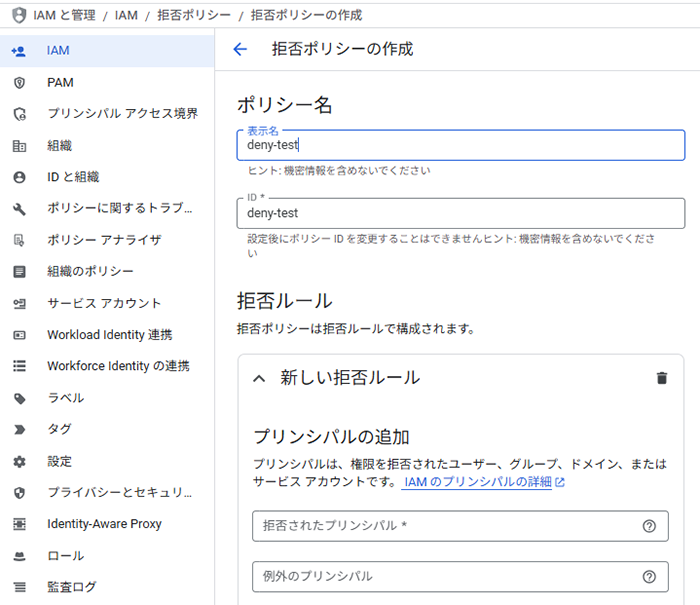Image resolution: width=700 pixels, height=605 pixels.
Task: Click the back arrow beside 拒否ポリシーの作成
Action: (240, 49)
